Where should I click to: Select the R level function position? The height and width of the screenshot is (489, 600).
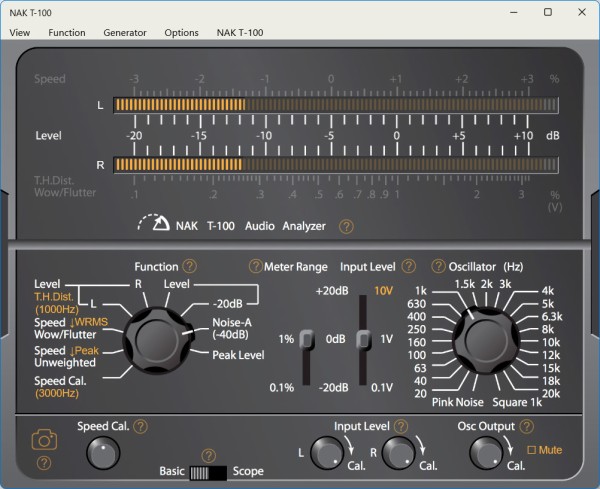click(x=138, y=284)
